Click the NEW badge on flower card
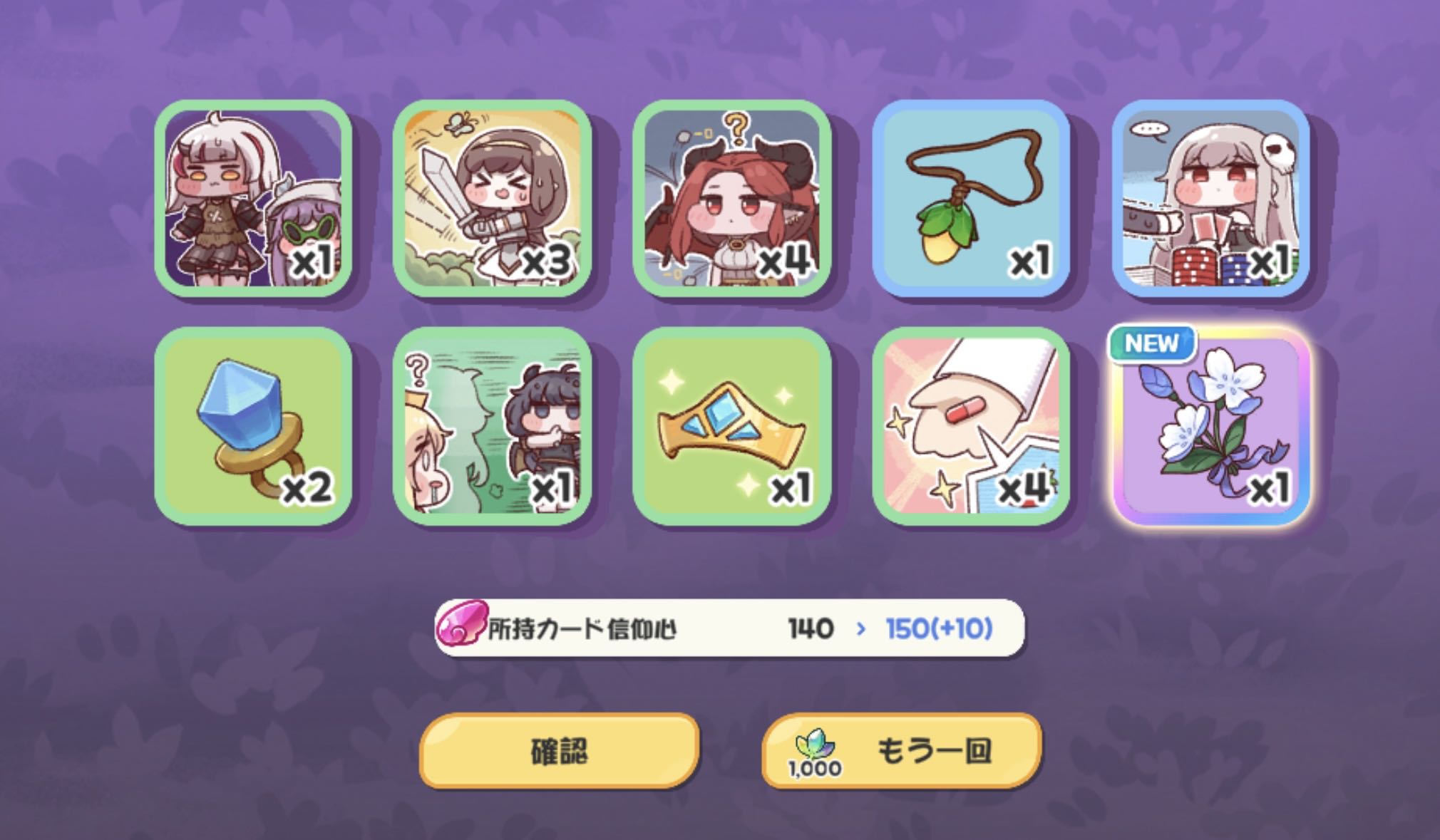Screen dimensions: 1440x840 1151,343
